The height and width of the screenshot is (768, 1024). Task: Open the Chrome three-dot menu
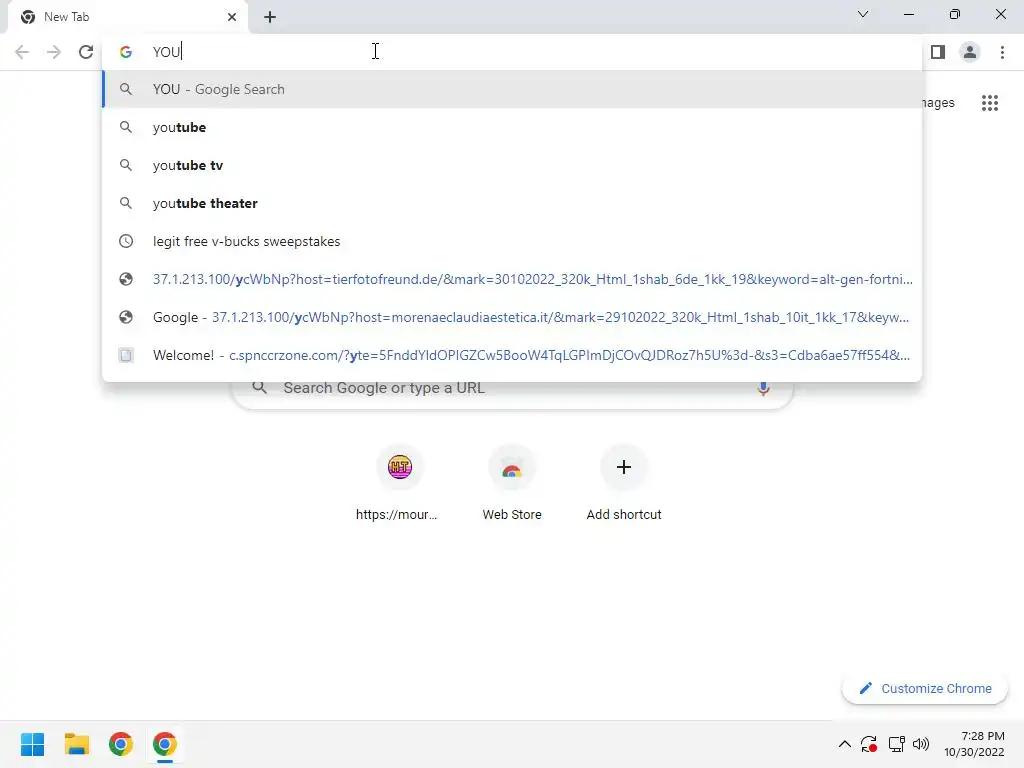coord(1002,52)
